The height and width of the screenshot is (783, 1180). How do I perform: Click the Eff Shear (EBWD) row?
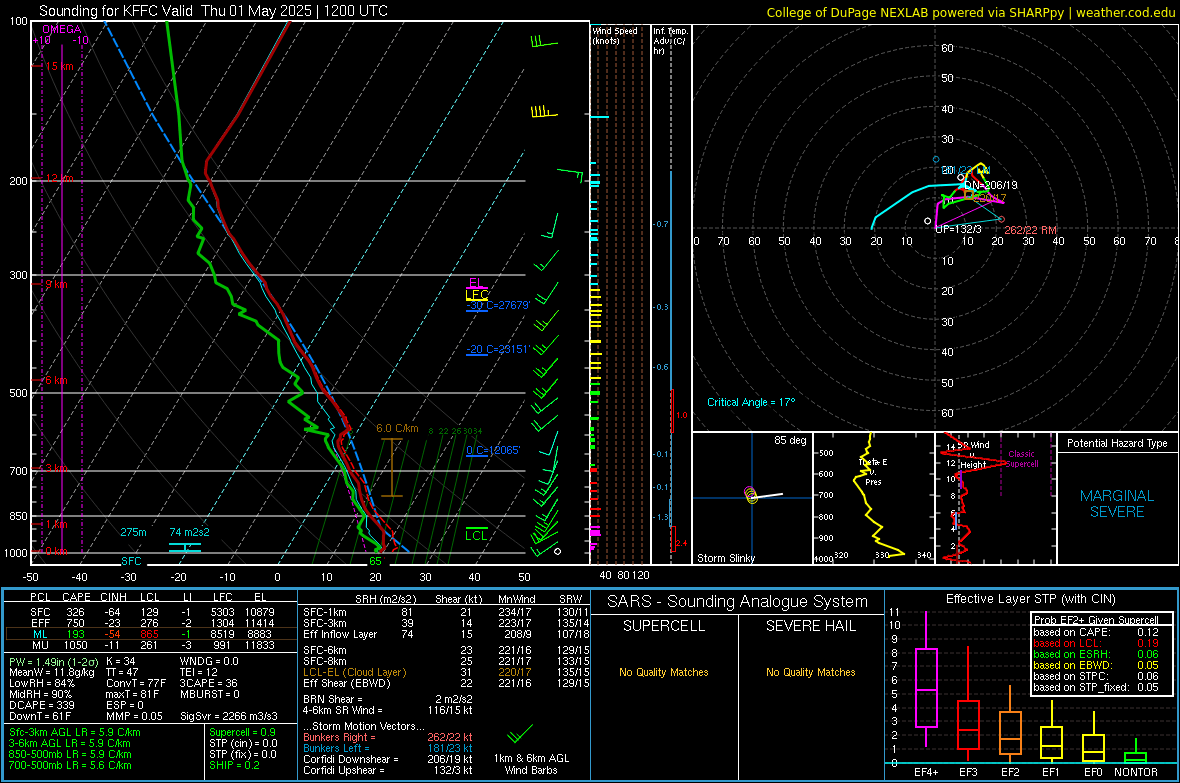(446, 684)
